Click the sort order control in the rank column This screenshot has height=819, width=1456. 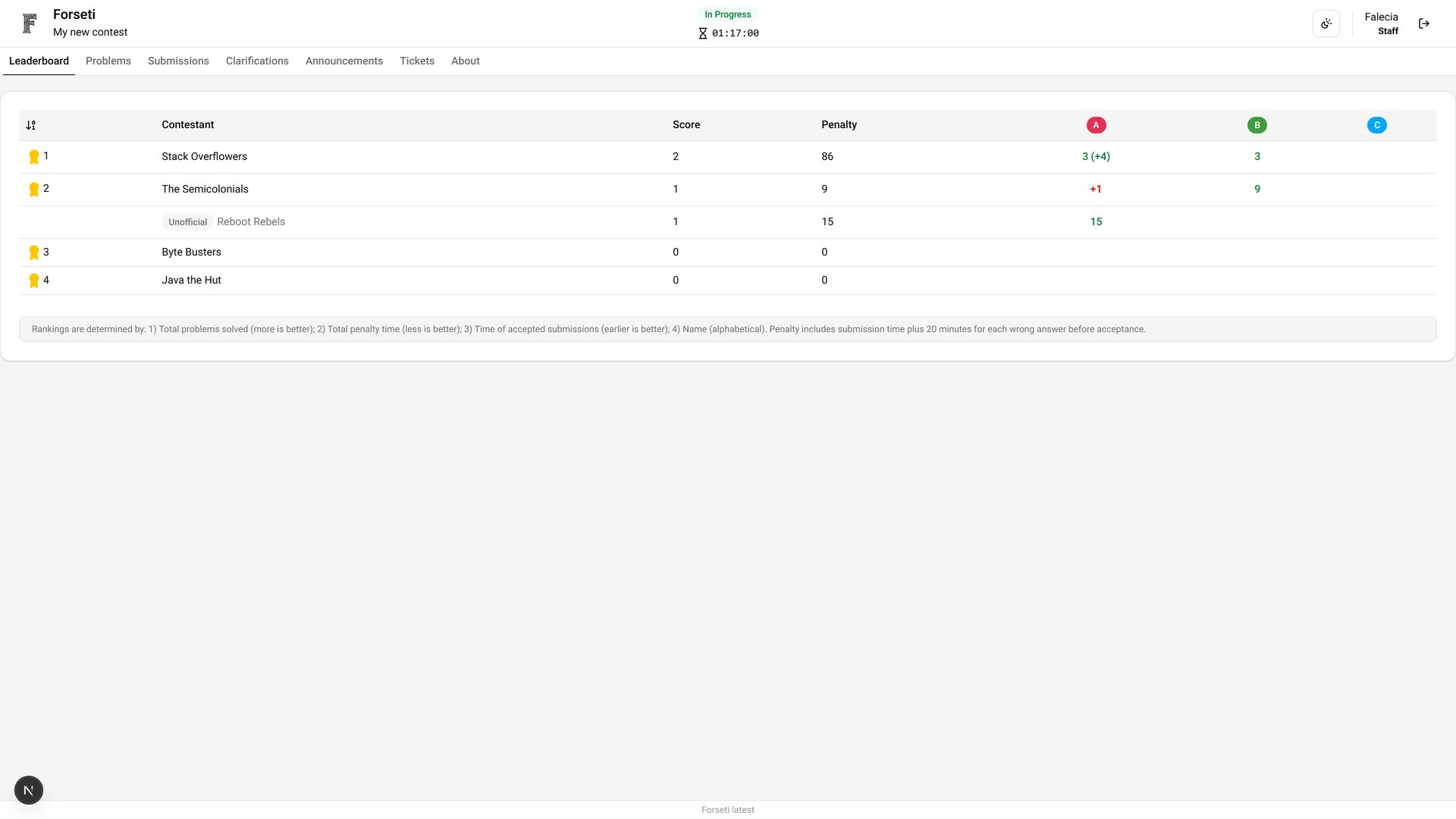click(x=32, y=124)
